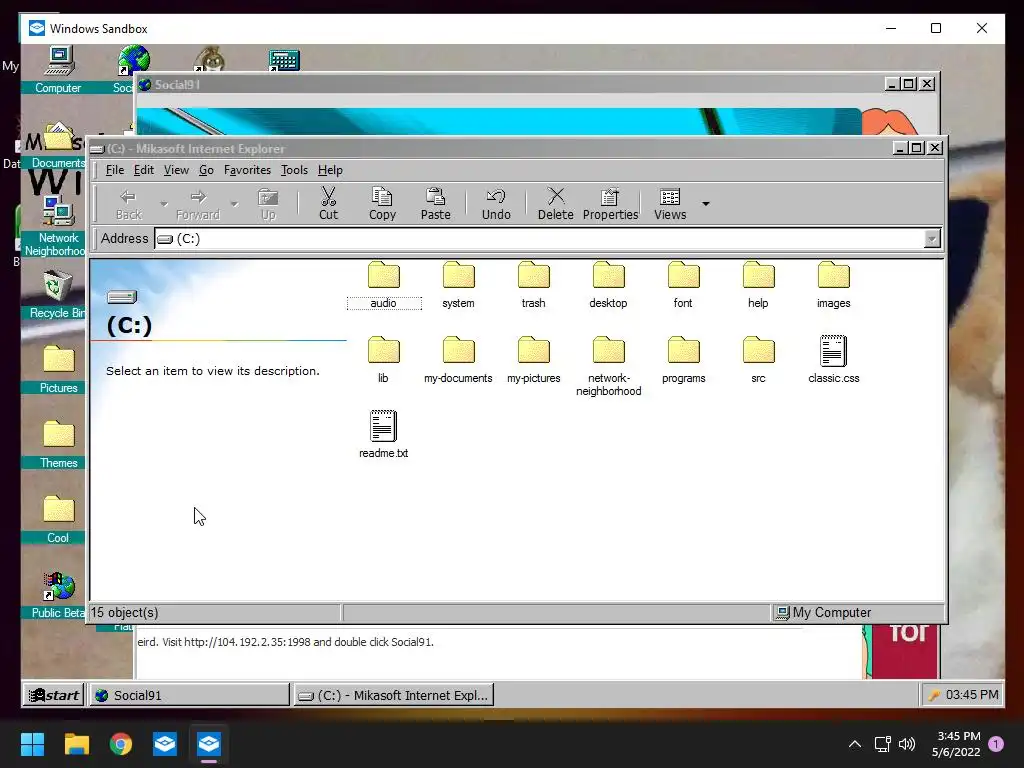The image size is (1024, 768).
Task: Open the Go menu
Action: pos(206,170)
